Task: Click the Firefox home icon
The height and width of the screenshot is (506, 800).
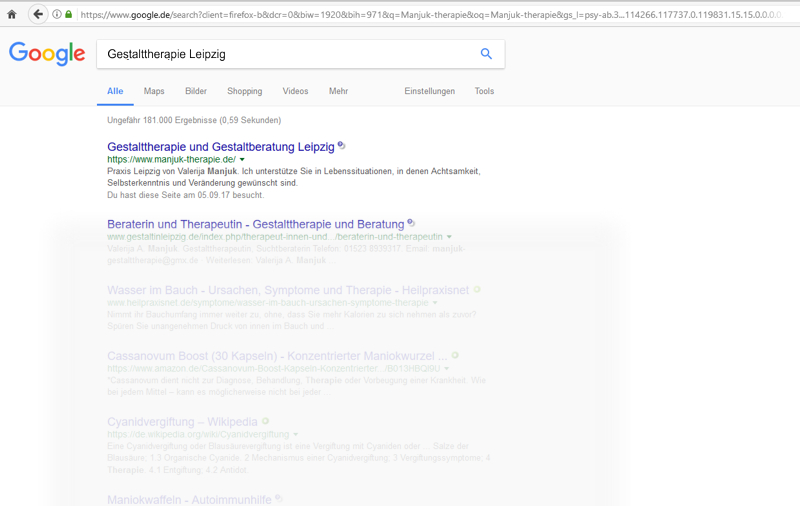Action: pyautogui.click(x=12, y=14)
